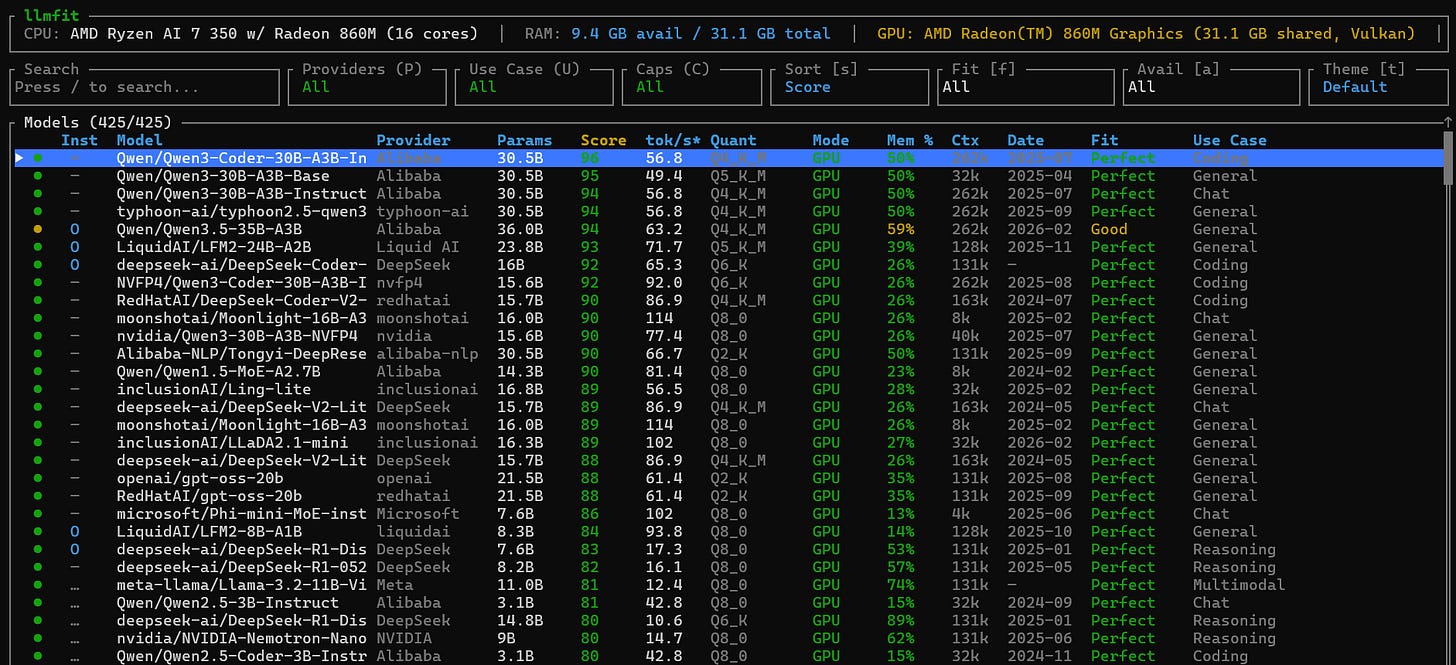1456x665 pixels.
Task: Click the installed marker of LiquidAI/LFM2-8B-A1B
Action: coord(74,532)
